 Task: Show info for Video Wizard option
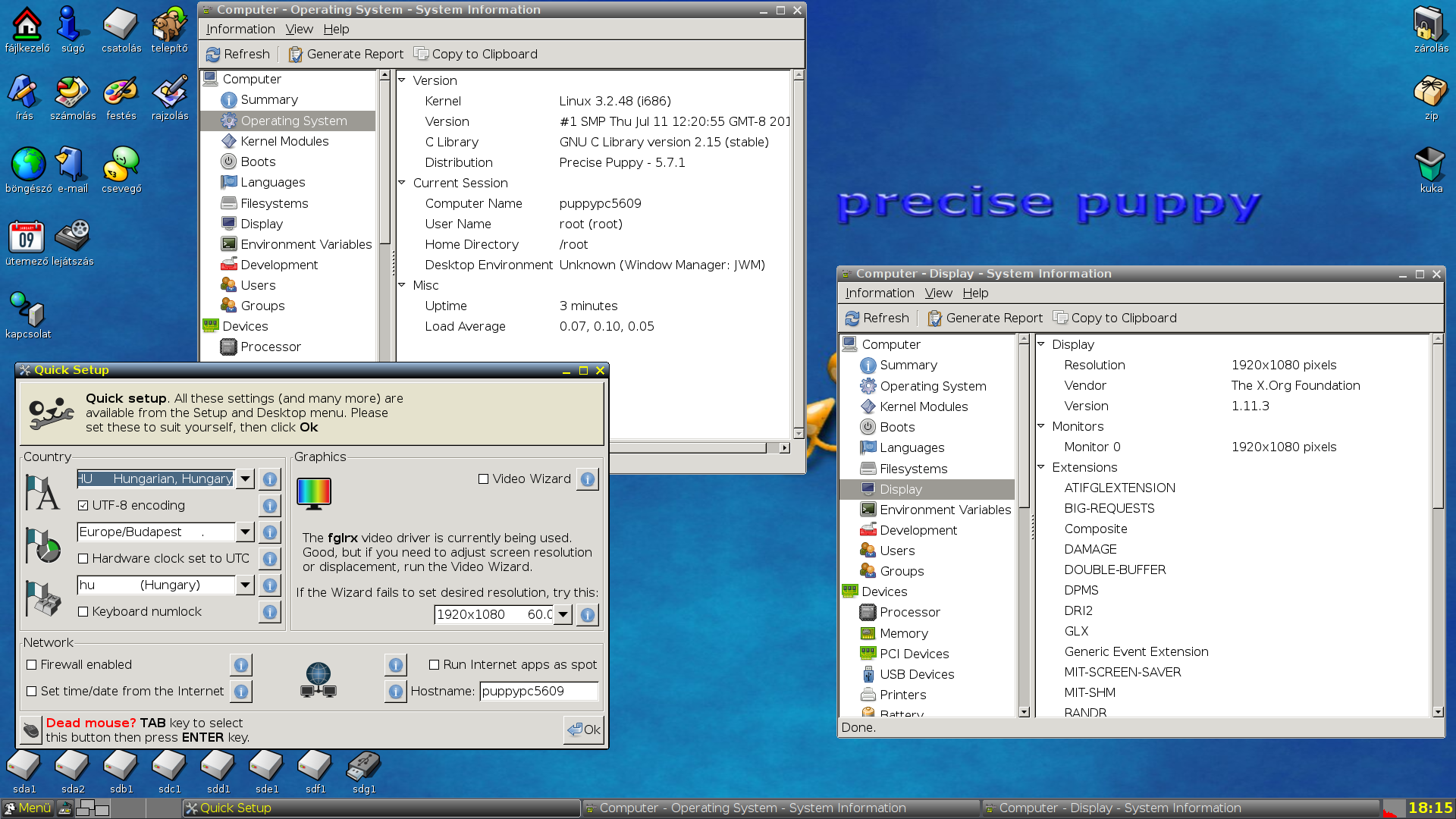[587, 479]
